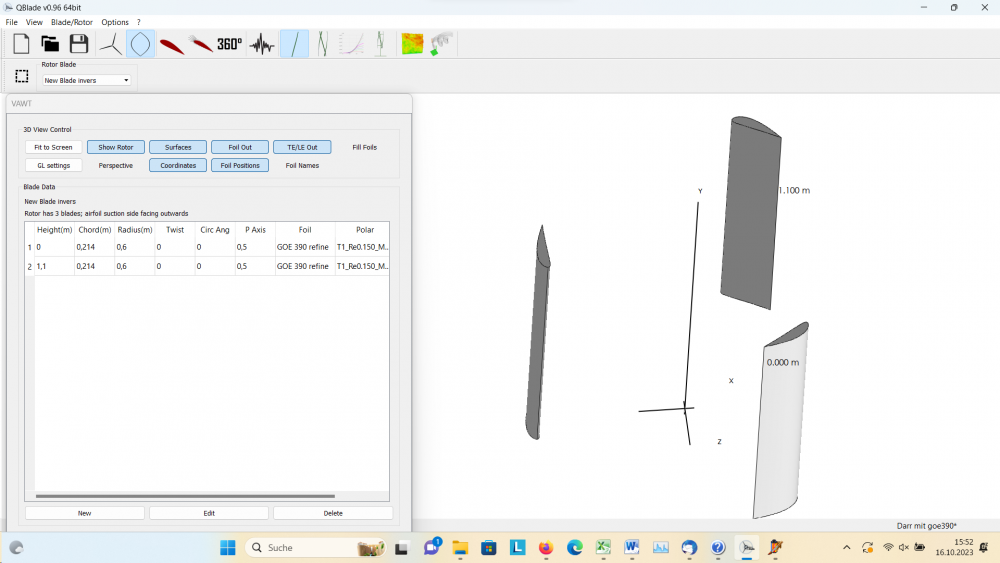The width and height of the screenshot is (1000, 563).
Task: Click the 360° polar extrapolation icon
Action: [x=230, y=44]
